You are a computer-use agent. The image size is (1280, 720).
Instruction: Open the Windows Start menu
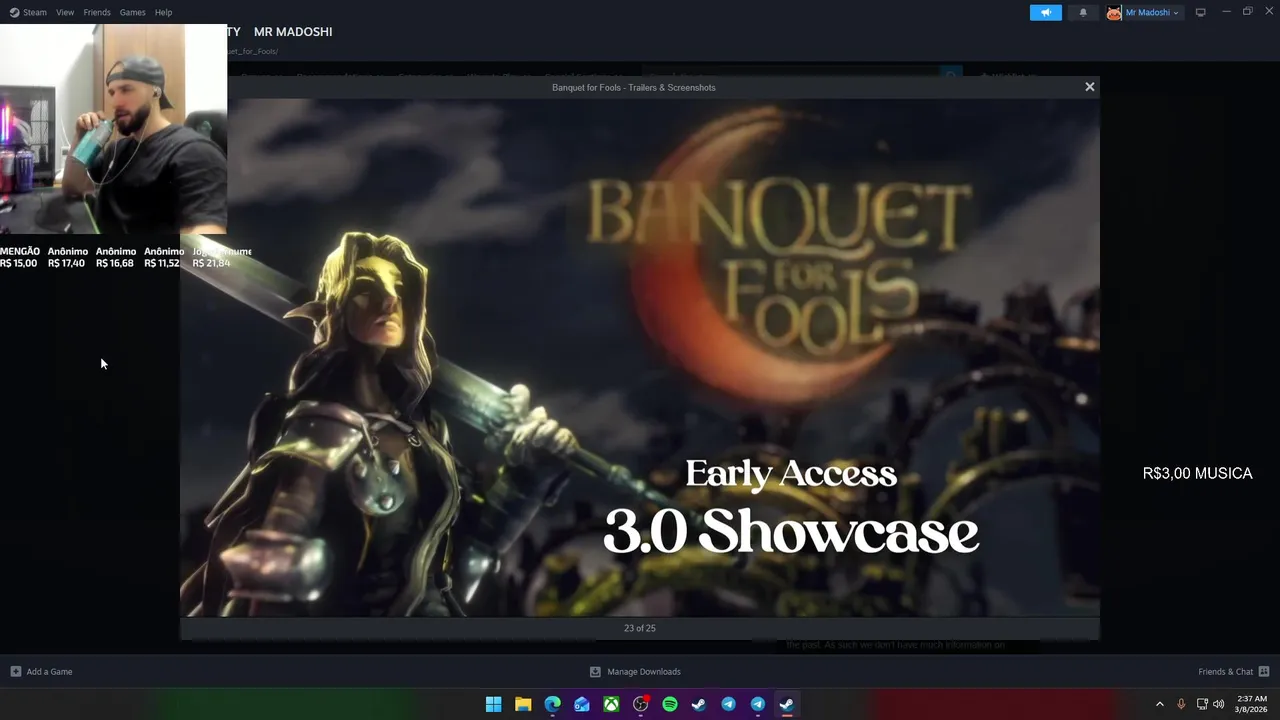pyautogui.click(x=493, y=704)
